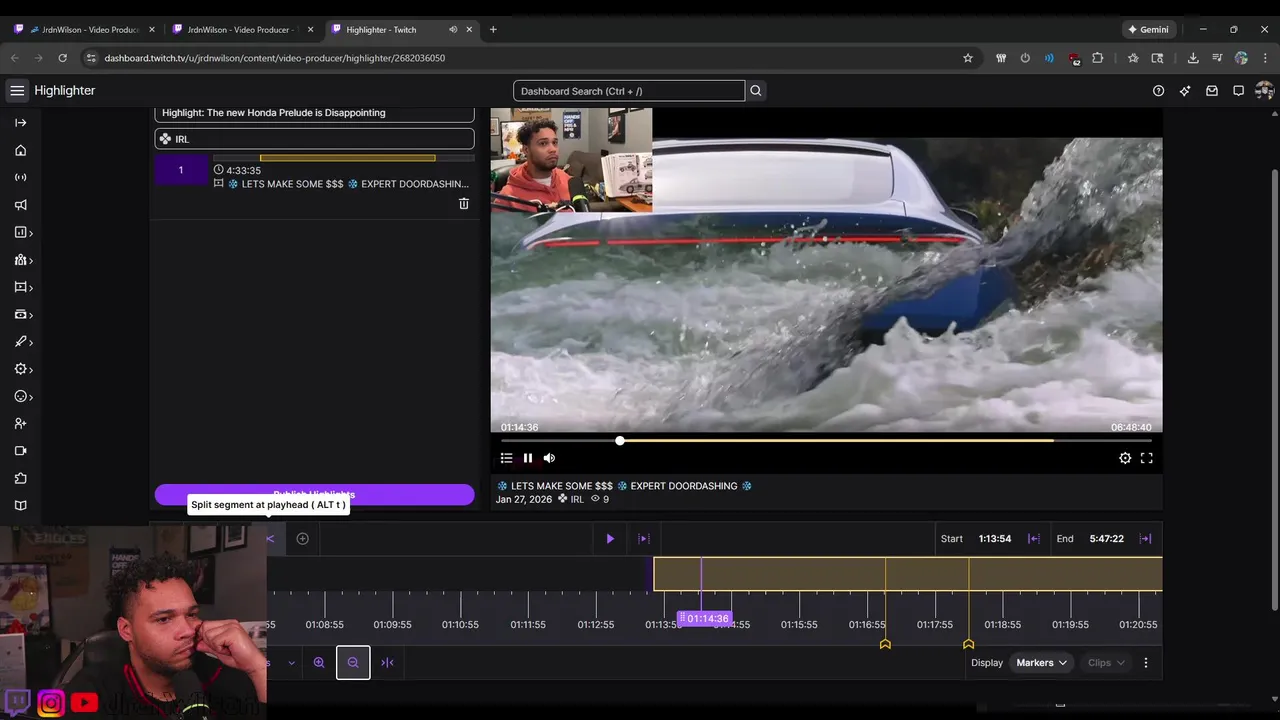
Task: Expand the Community sidebar section
Action: tap(22, 260)
